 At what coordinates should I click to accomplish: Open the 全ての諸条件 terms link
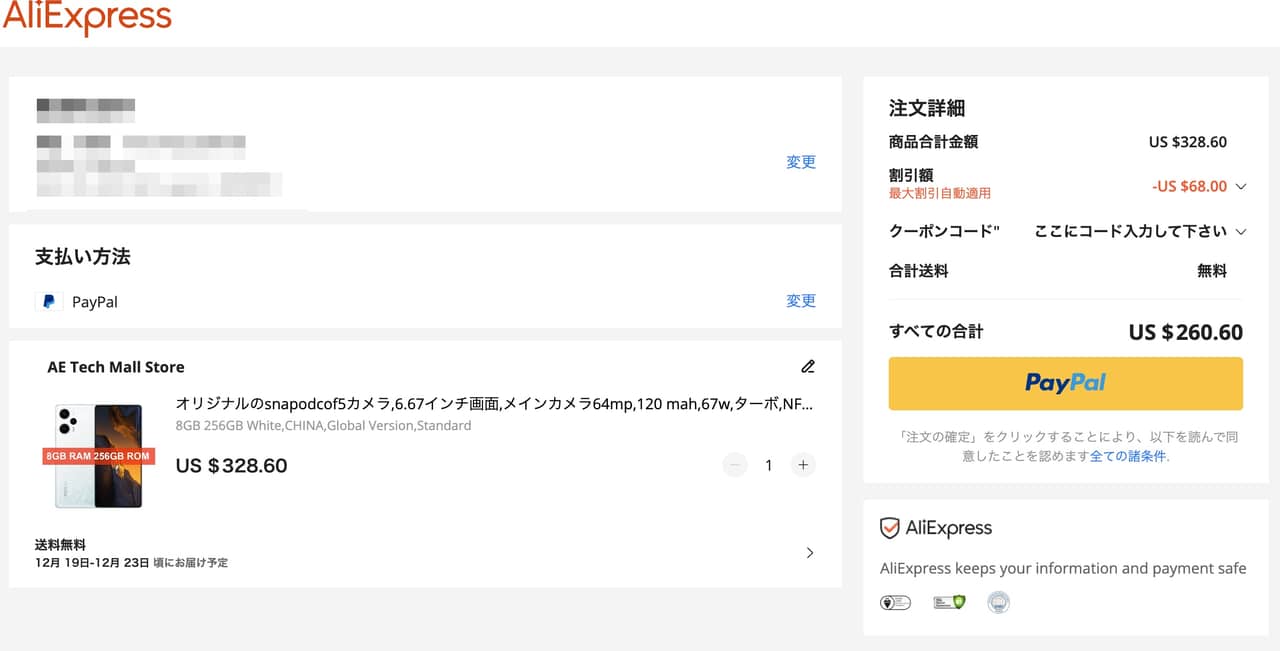[1128, 456]
